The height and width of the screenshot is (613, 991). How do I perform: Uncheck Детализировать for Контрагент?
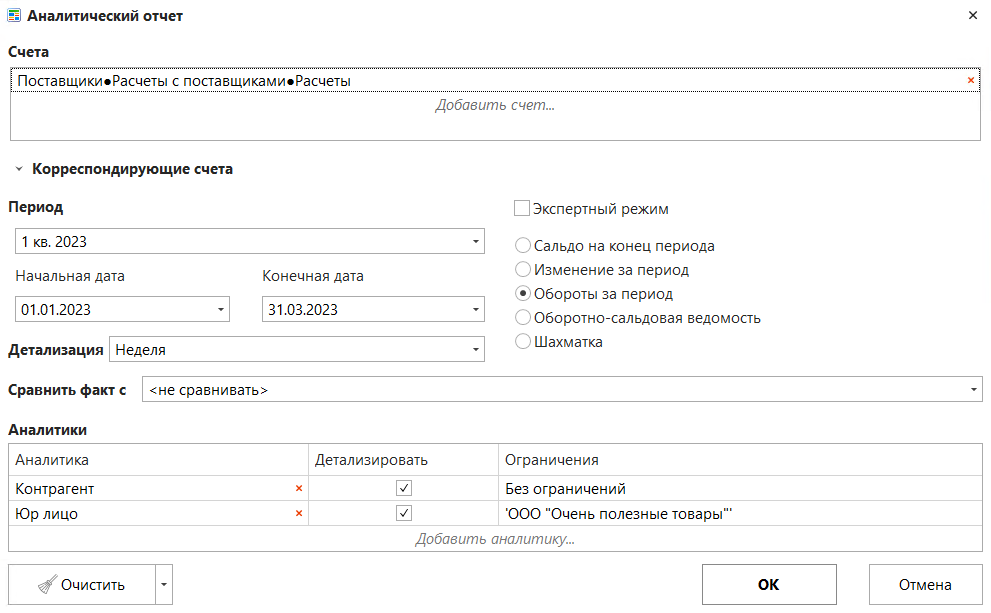point(404,489)
